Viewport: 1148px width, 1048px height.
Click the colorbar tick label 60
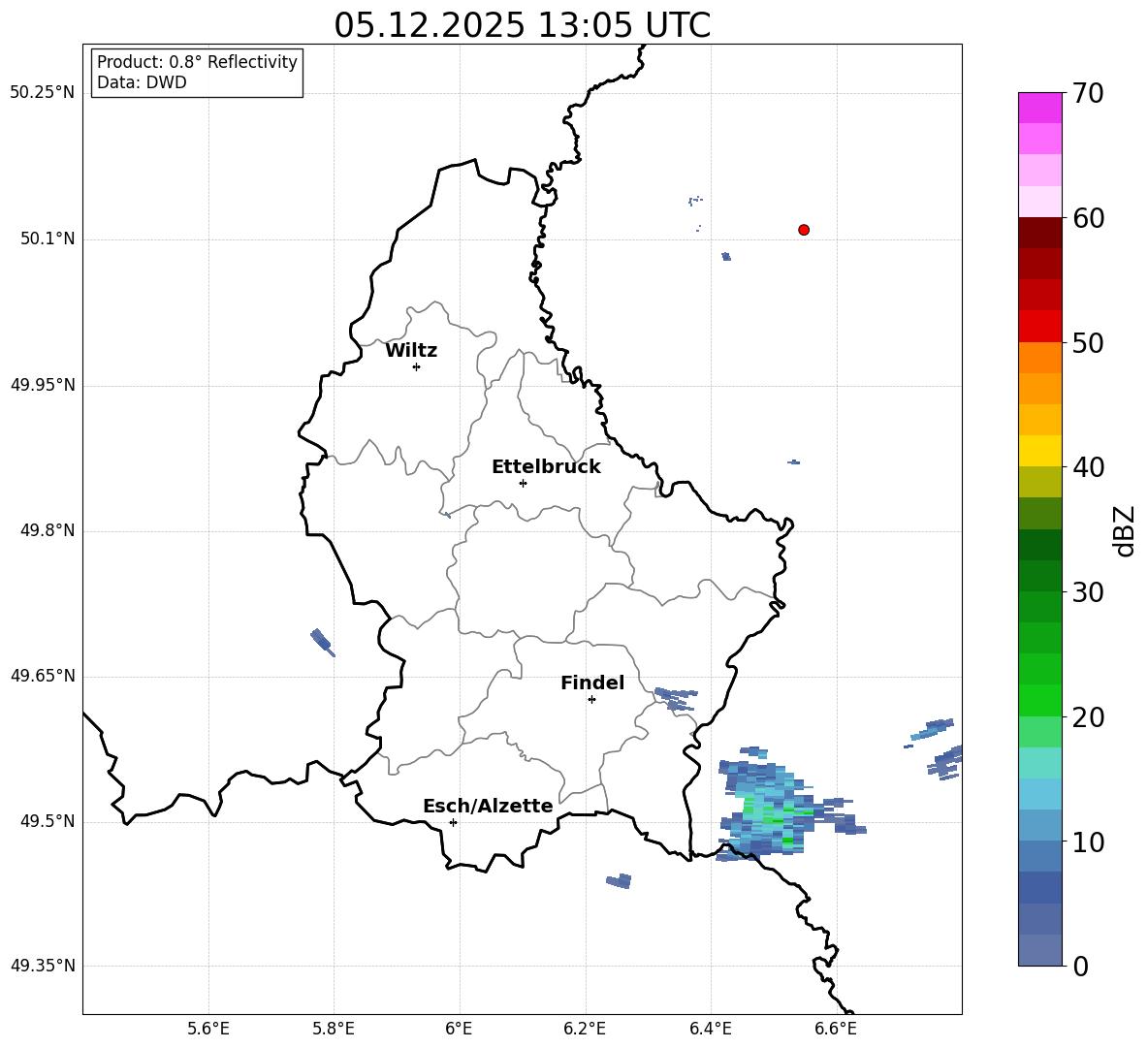[1089, 218]
